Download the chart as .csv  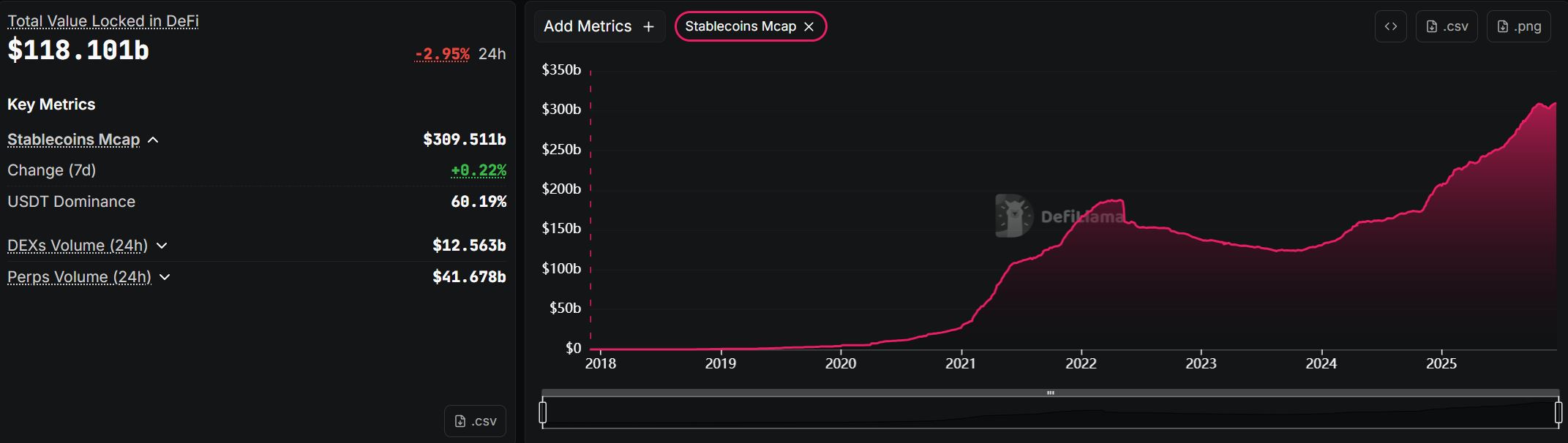(x=1447, y=26)
